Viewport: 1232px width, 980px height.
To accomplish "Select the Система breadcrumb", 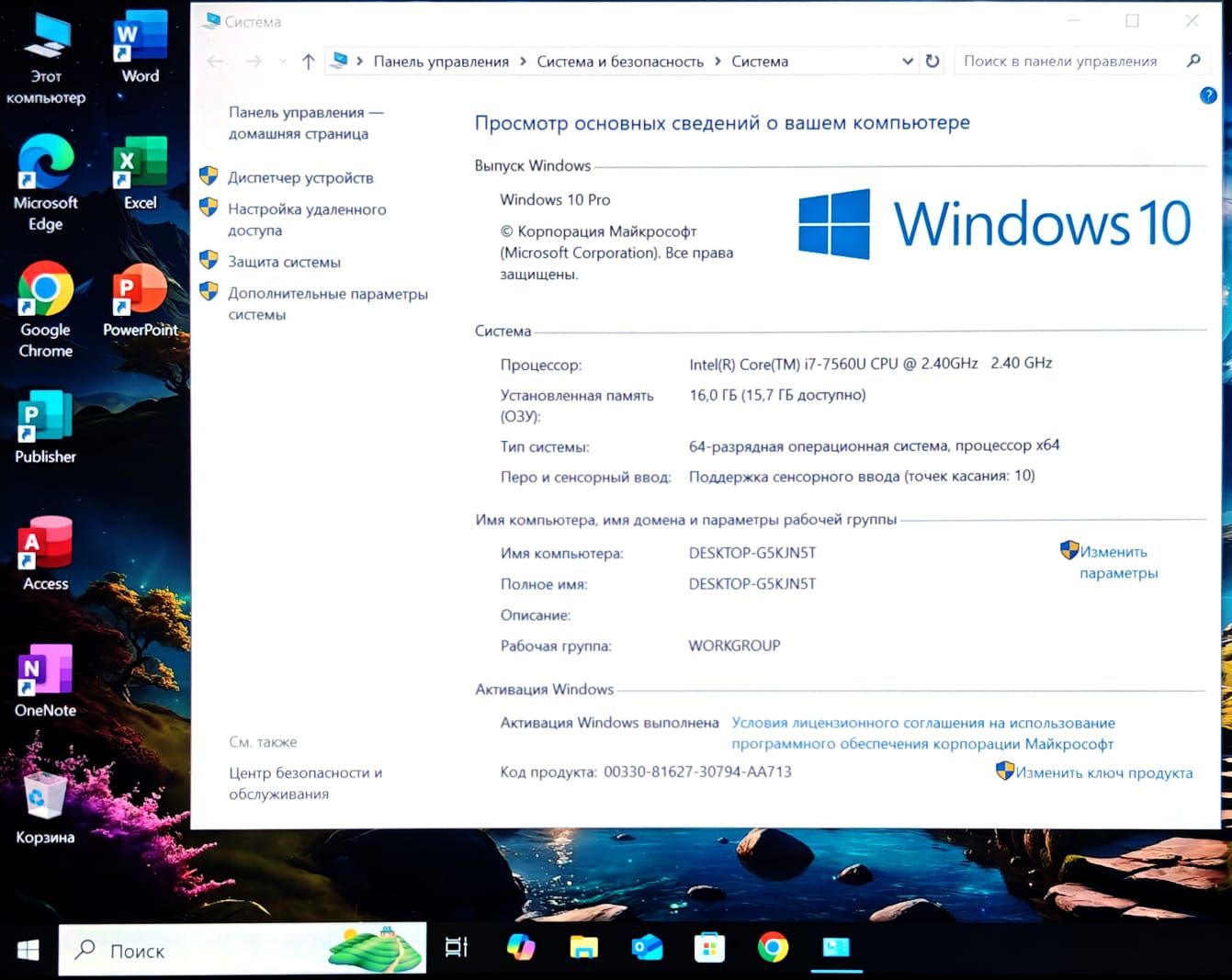I will (760, 62).
